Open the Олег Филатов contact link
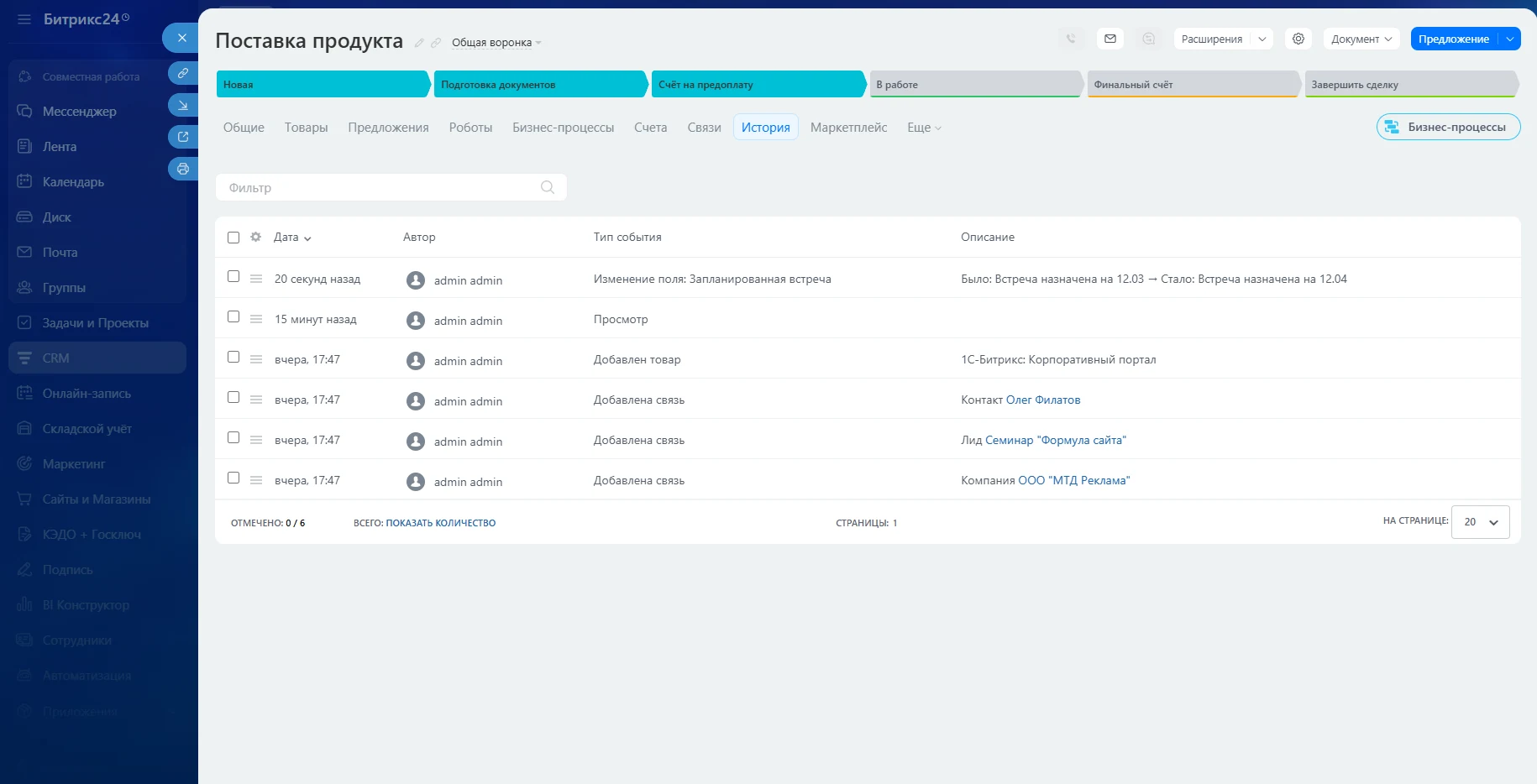This screenshot has height=784, width=1537. pos(1043,400)
